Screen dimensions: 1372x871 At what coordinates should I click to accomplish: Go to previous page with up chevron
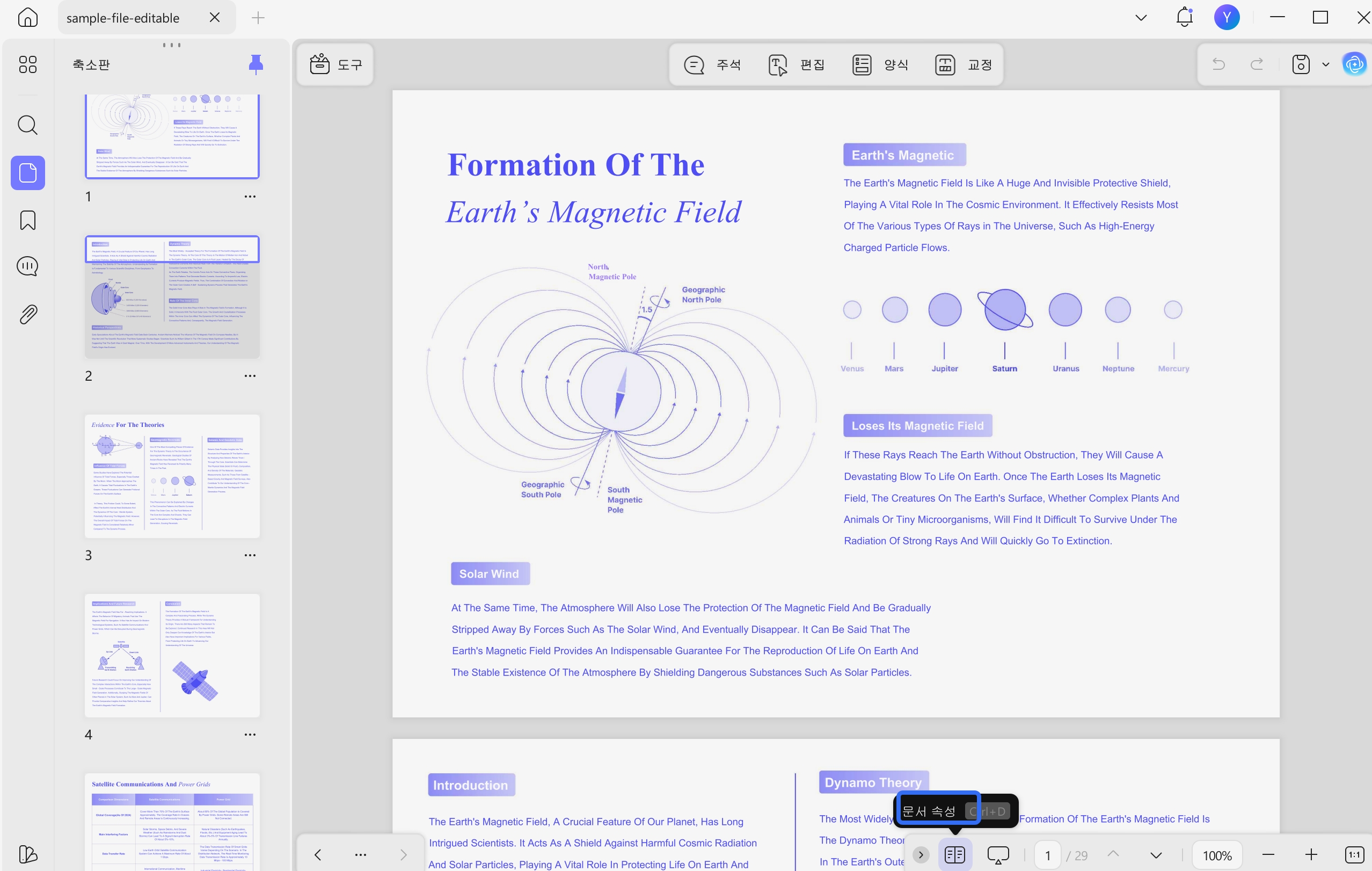pos(1113,854)
